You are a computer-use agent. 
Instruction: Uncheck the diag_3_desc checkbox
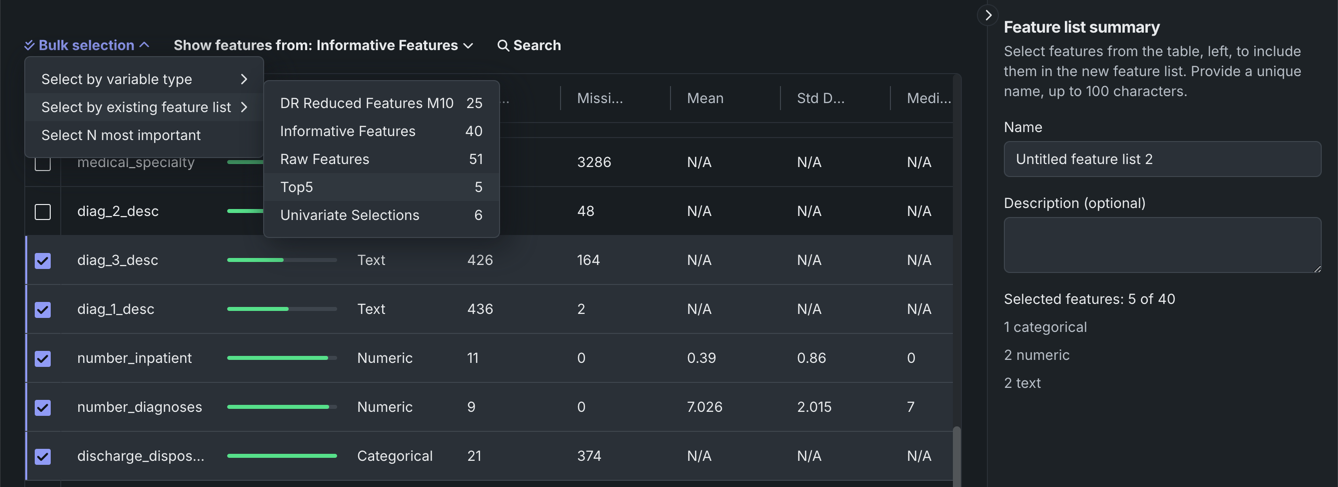tap(43, 260)
